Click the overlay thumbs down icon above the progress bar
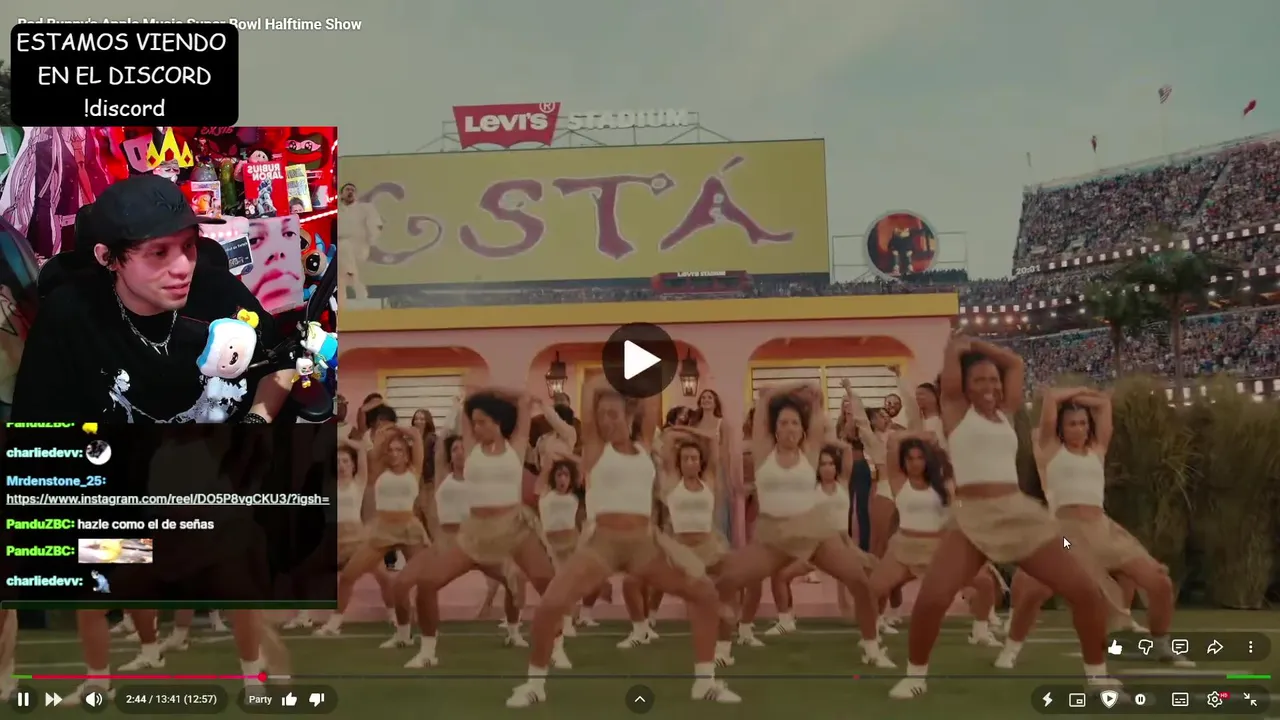The height and width of the screenshot is (720, 1280). pos(1146,647)
